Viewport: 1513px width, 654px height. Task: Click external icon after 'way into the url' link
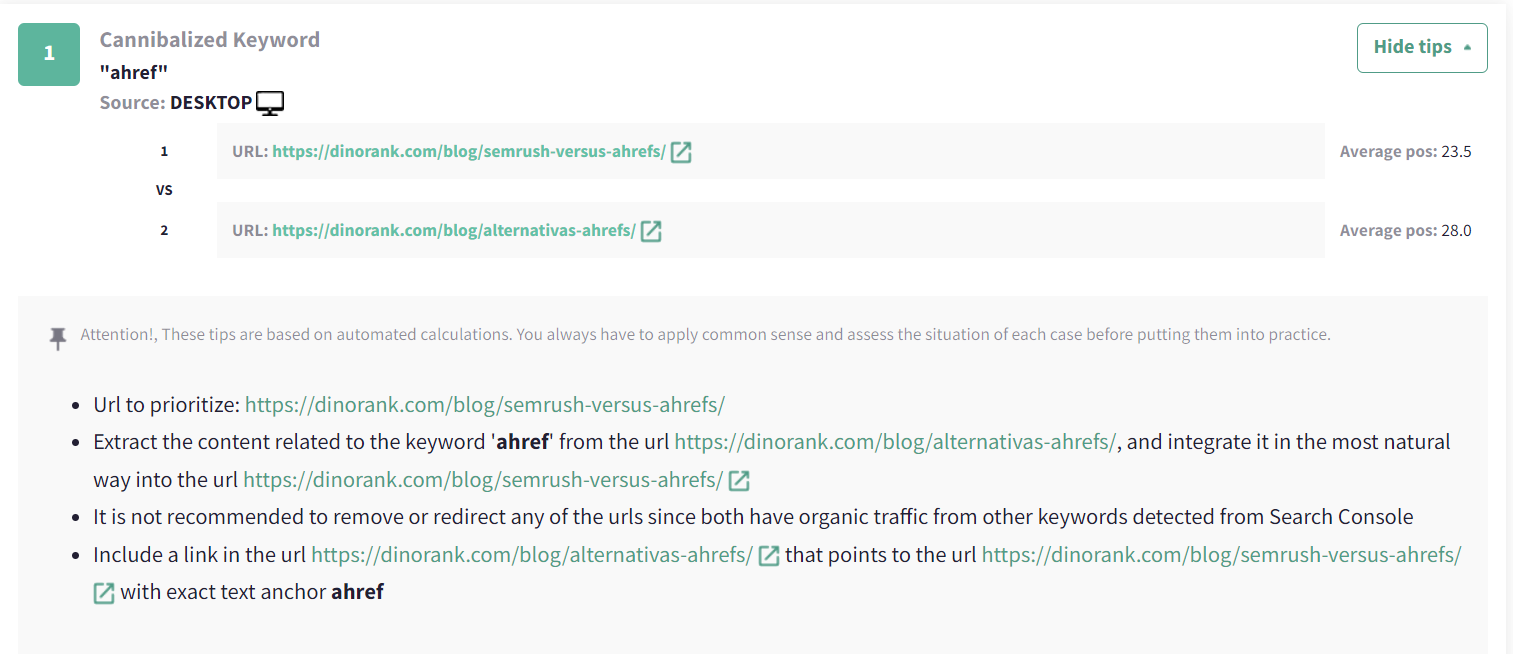click(x=739, y=481)
